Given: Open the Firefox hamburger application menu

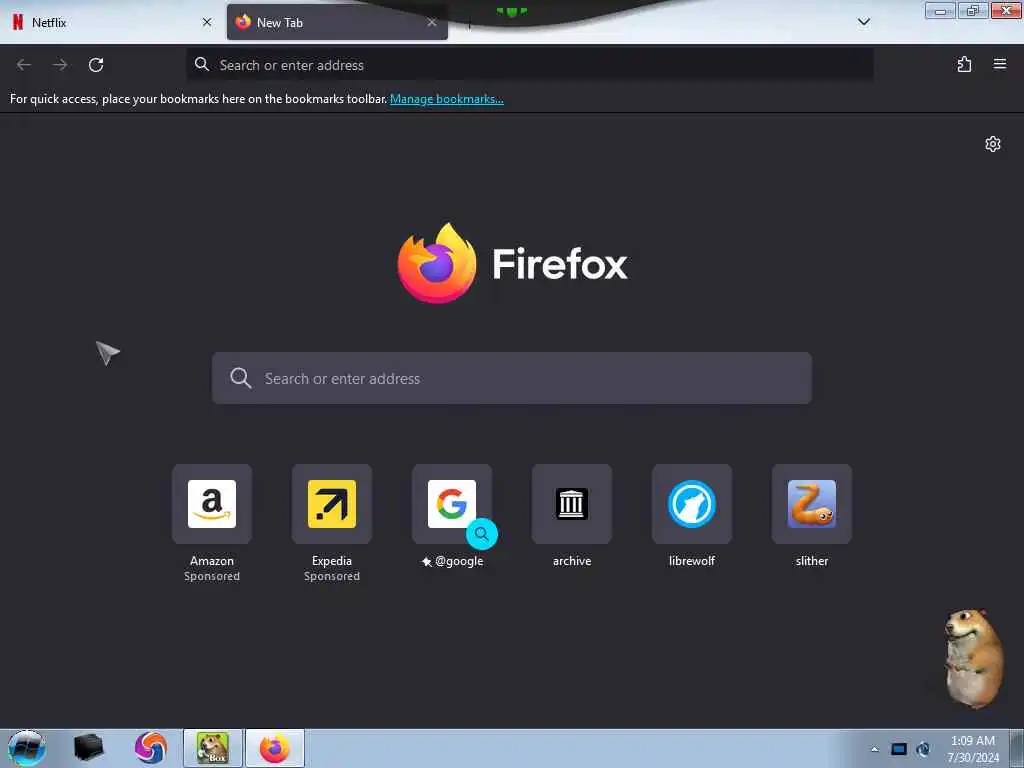Looking at the screenshot, I should point(1000,64).
